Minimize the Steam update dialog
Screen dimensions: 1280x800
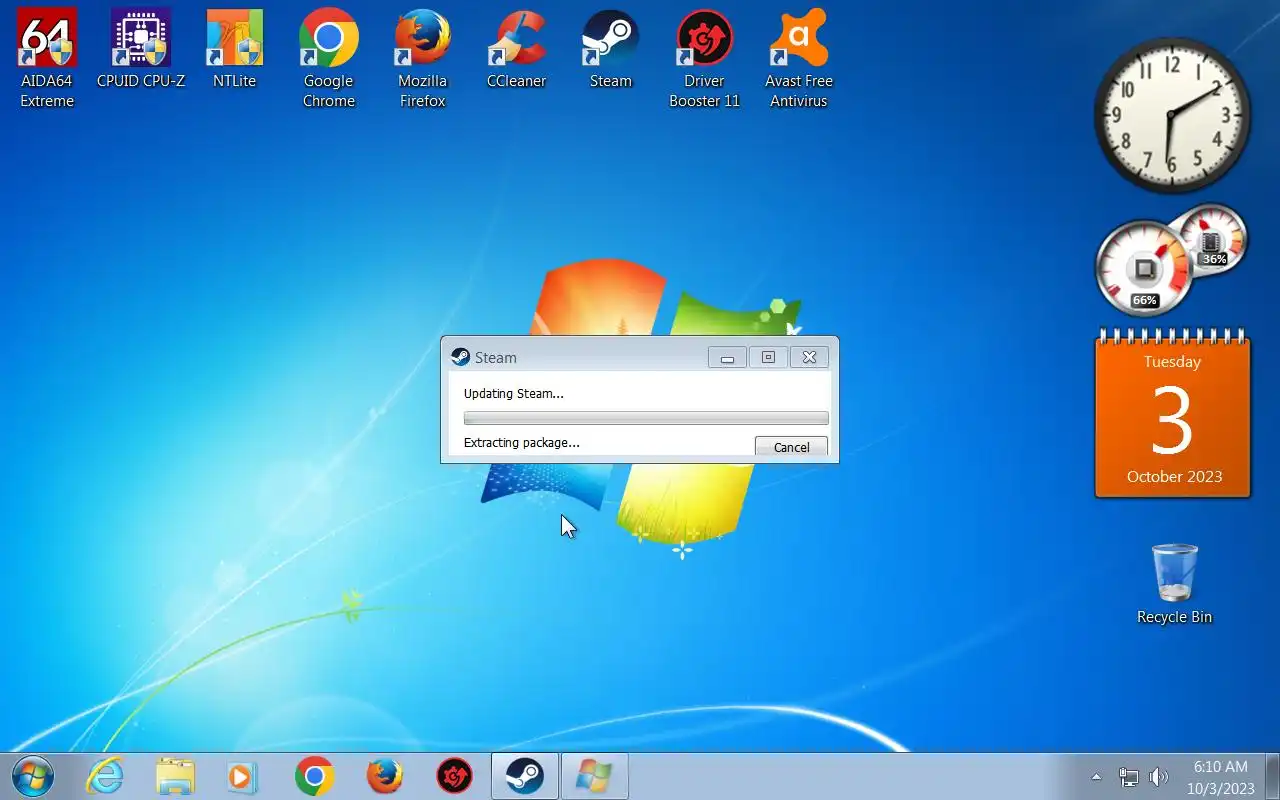click(727, 357)
